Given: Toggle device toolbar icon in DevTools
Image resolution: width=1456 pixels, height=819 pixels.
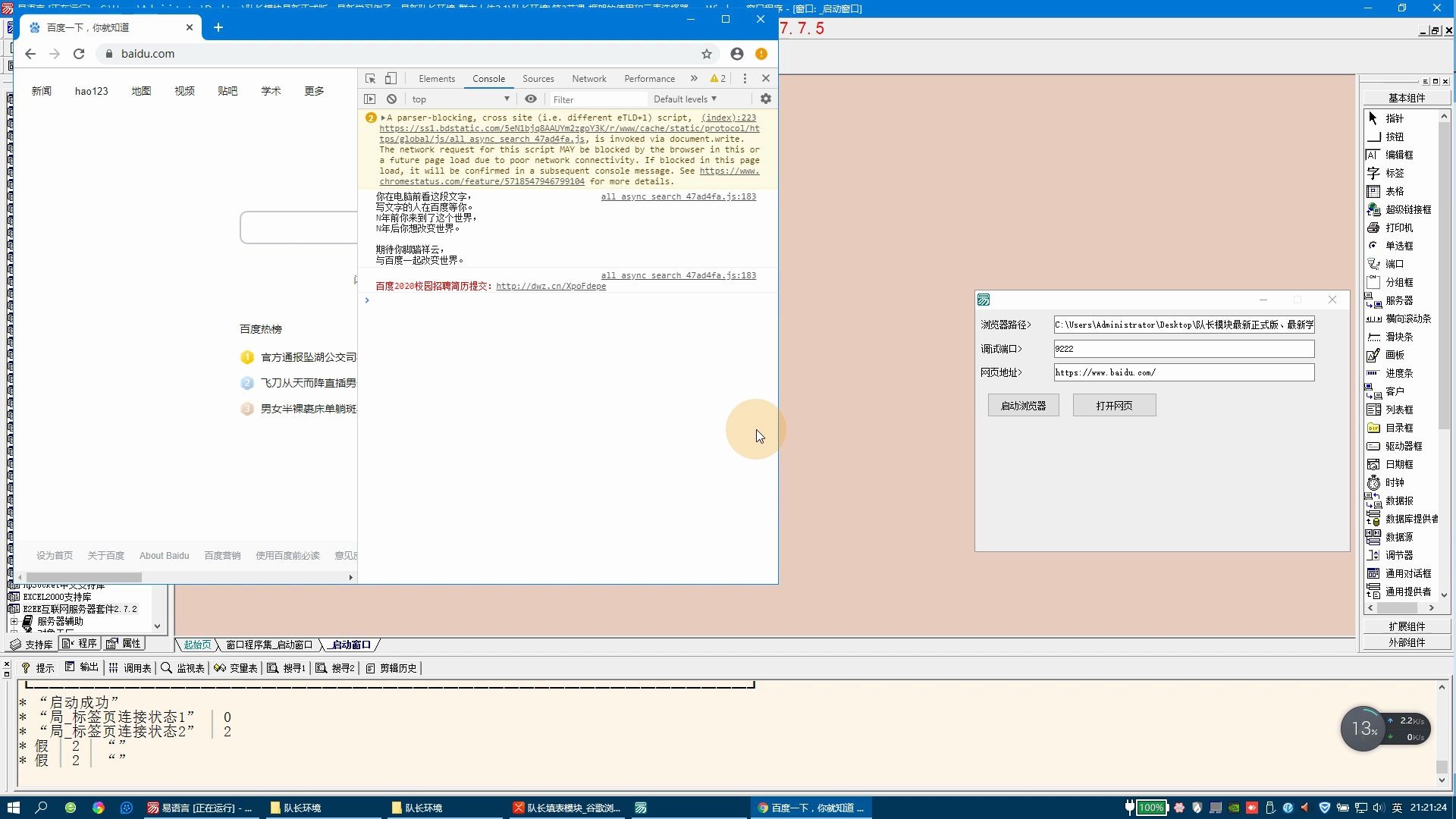Looking at the screenshot, I should tap(391, 78).
